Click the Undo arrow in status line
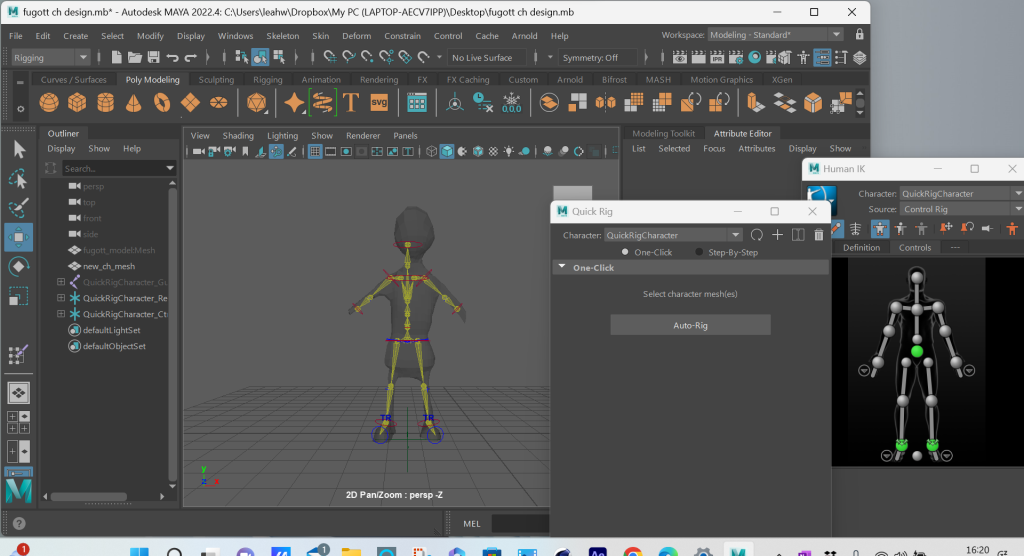 coord(172,57)
